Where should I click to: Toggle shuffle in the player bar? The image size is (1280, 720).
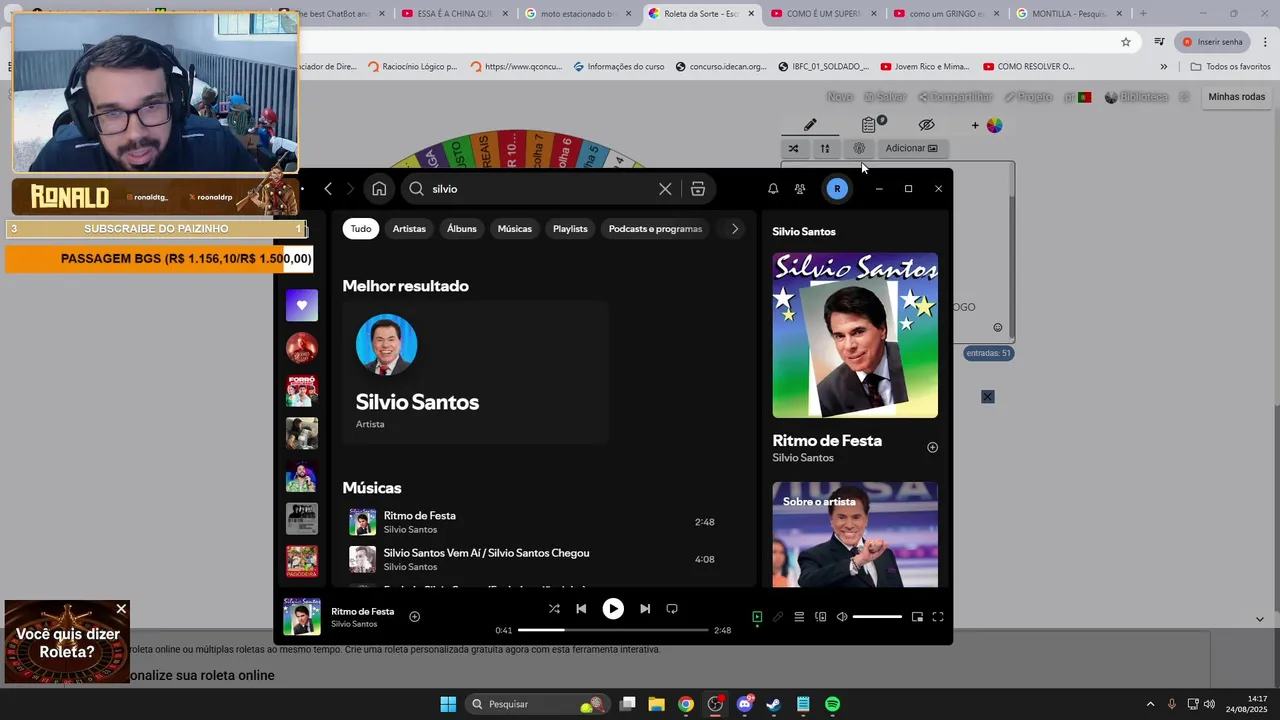click(554, 609)
